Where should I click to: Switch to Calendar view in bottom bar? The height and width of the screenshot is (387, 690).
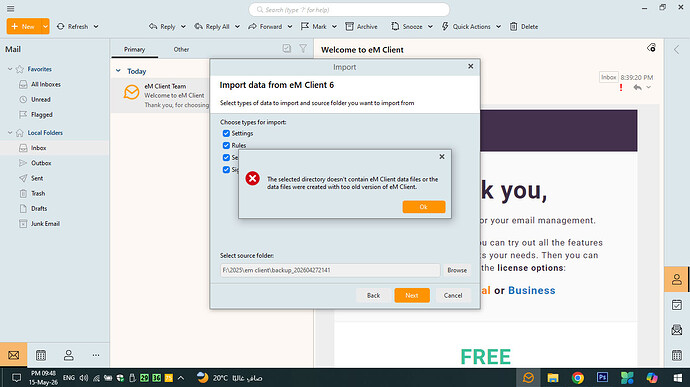click(41, 355)
